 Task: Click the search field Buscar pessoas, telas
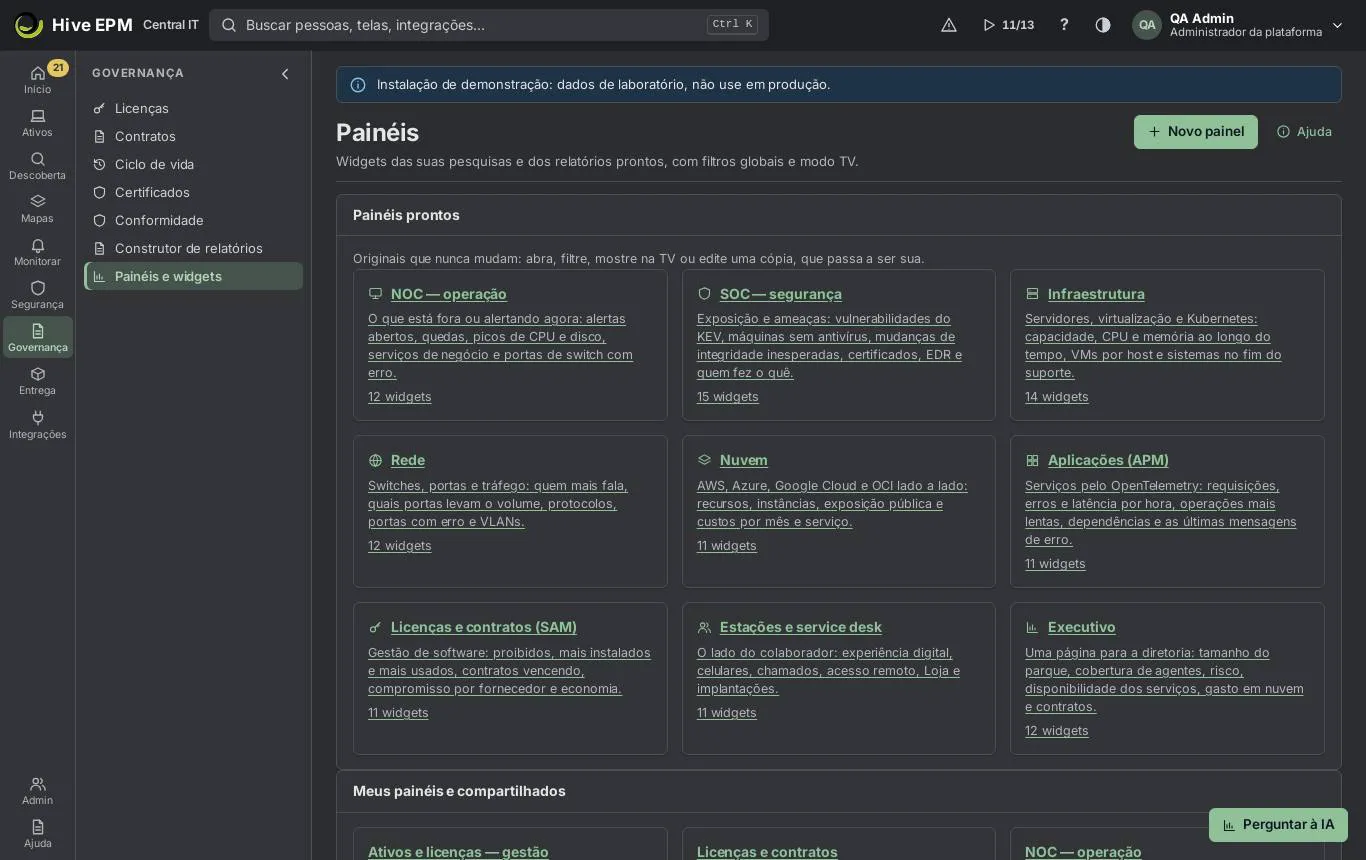point(489,25)
